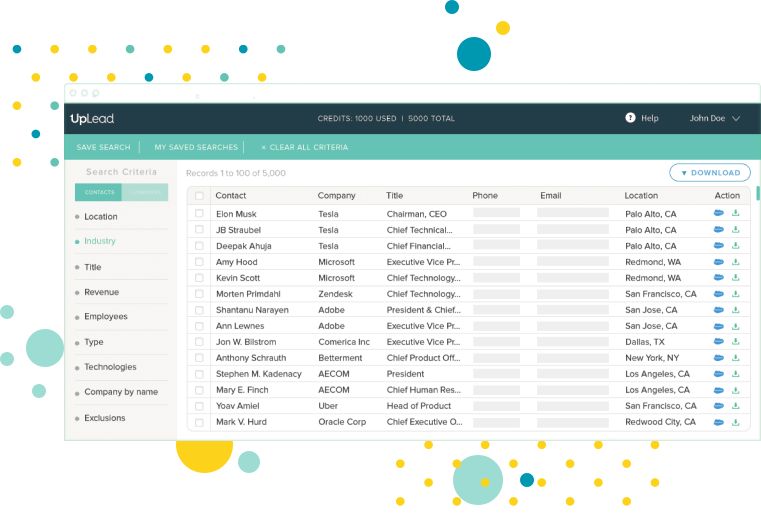
Task: Expand the Industry filter
Action: point(99,241)
